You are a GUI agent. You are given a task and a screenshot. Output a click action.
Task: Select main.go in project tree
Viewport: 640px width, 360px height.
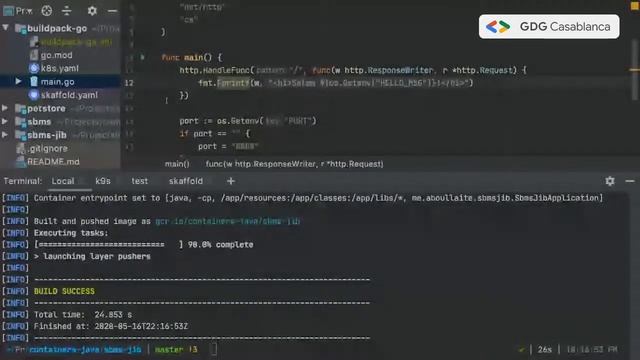pos(57,82)
